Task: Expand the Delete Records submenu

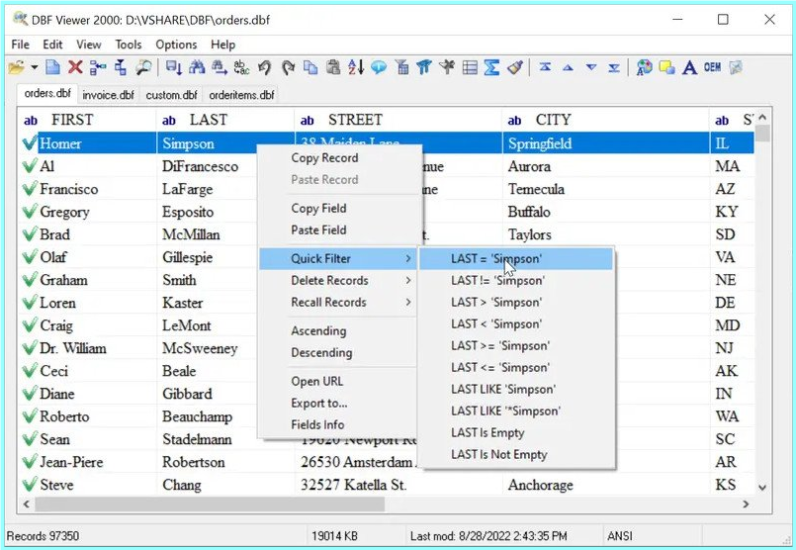Action: click(339, 280)
